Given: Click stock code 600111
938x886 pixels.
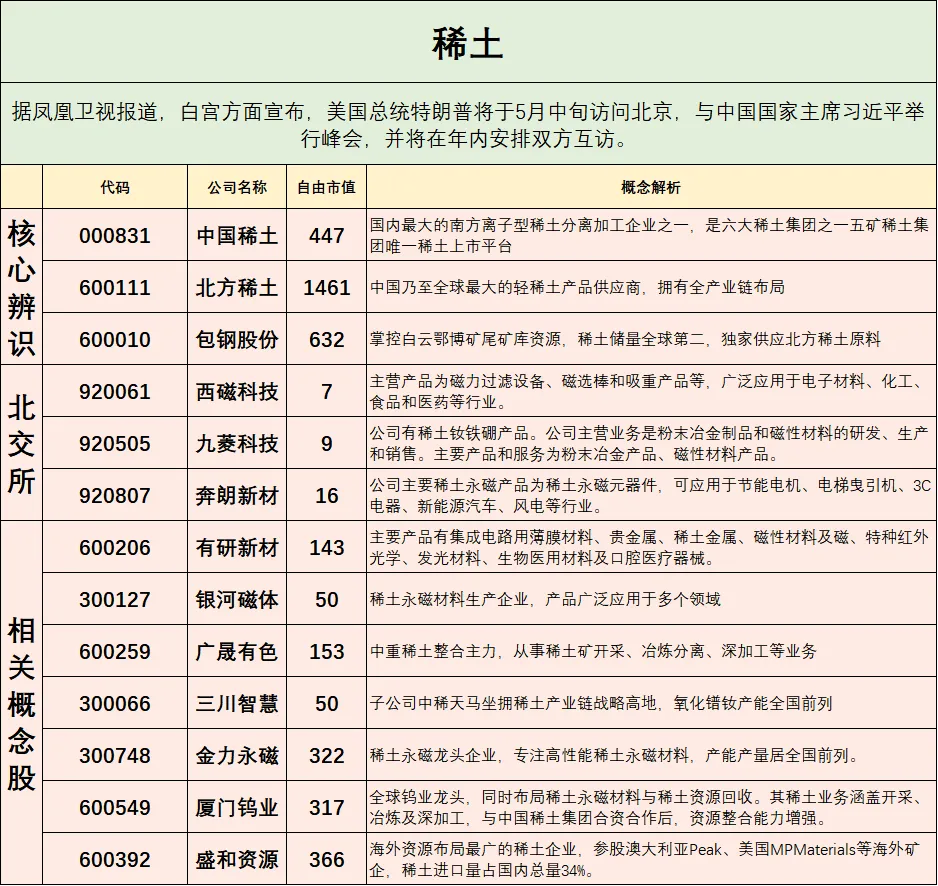Looking at the screenshot, I should (x=115, y=288).
